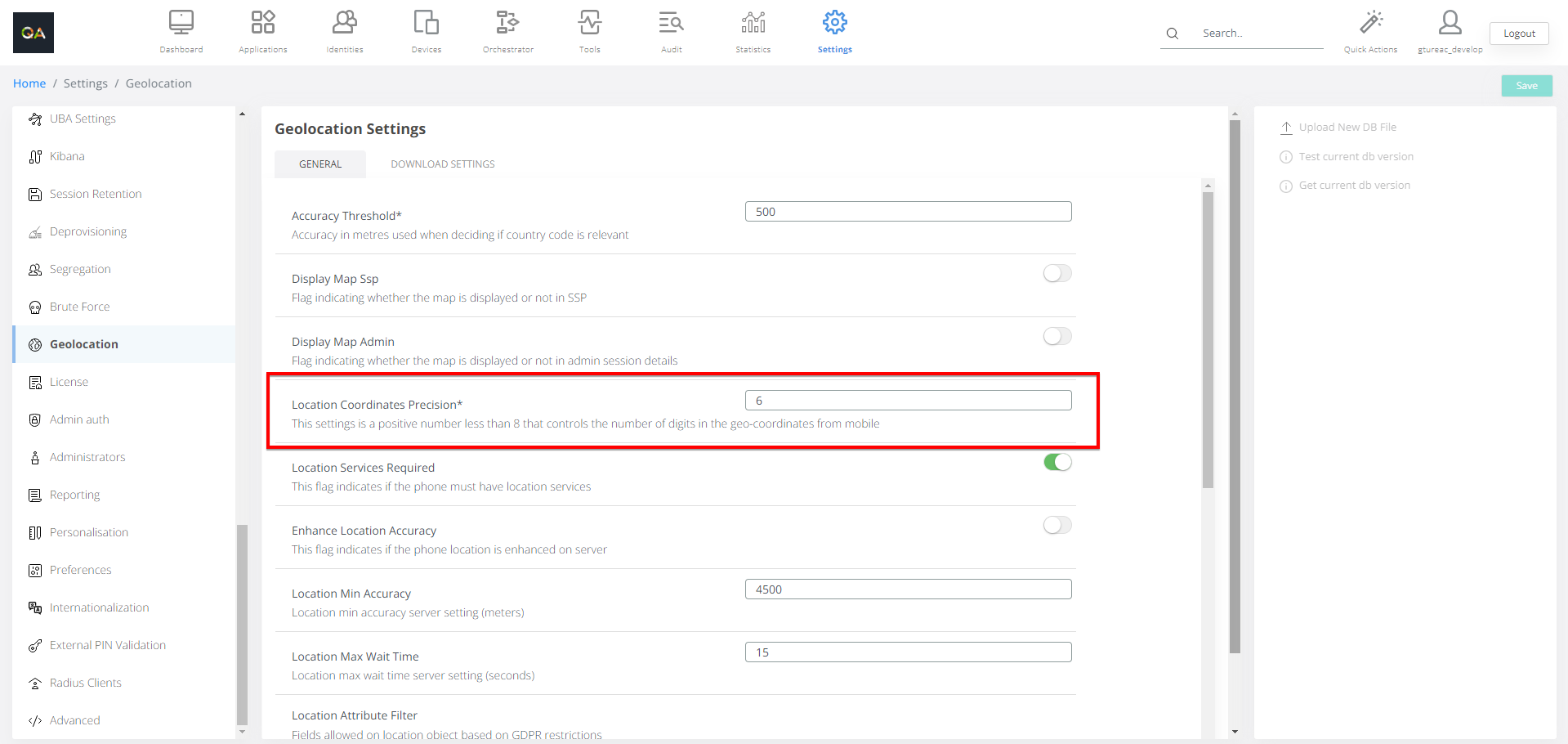Click the Audit icon in navigation
This screenshot has height=744, width=1568.
671,23
